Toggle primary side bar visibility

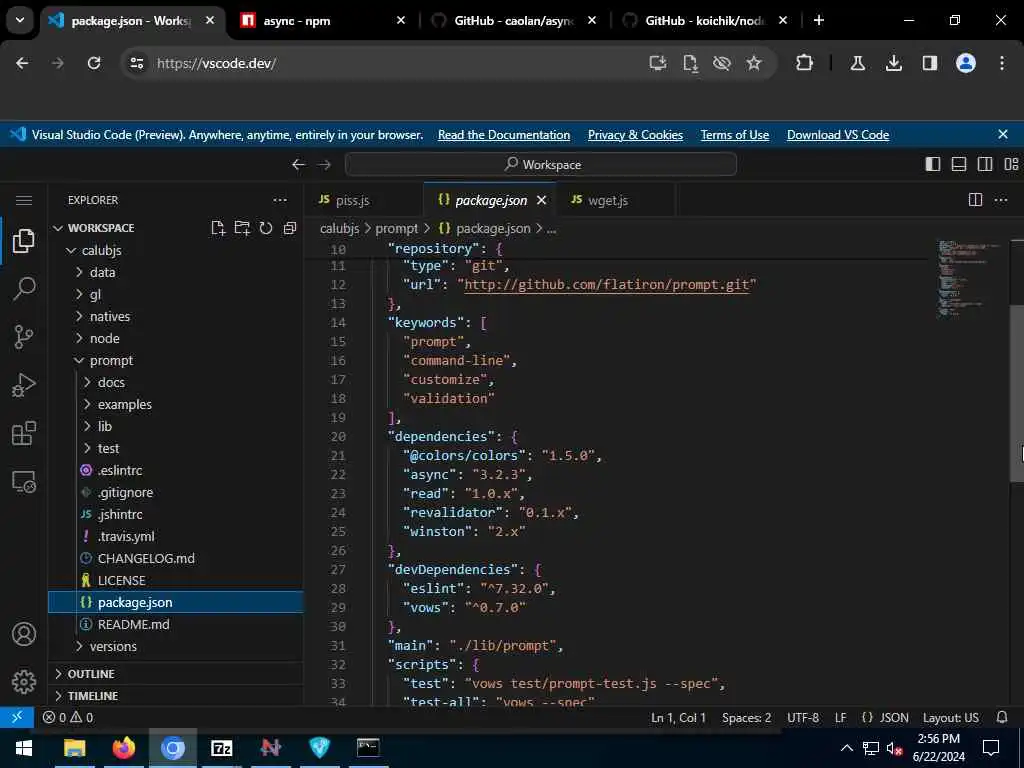933,165
